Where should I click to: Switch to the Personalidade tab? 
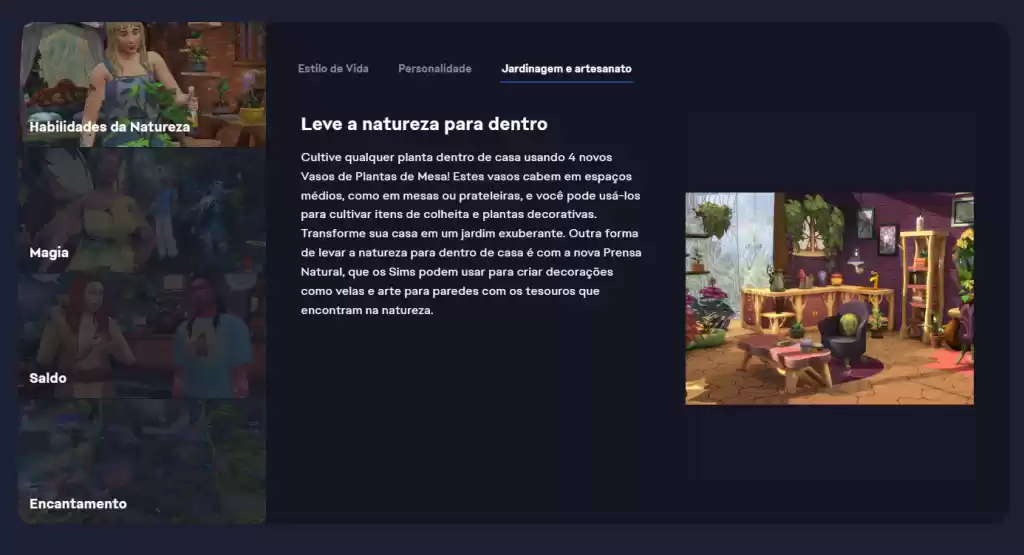pos(434,69)
